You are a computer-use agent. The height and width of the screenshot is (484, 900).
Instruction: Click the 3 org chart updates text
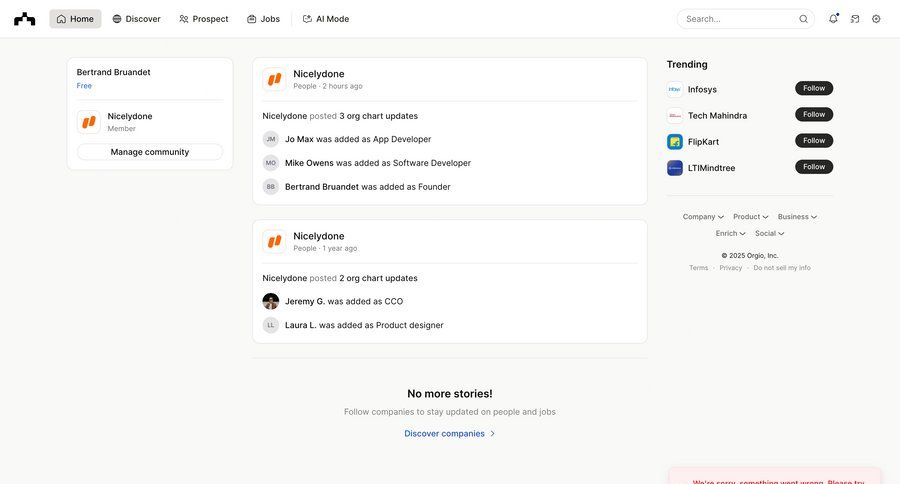click(378, 116)
